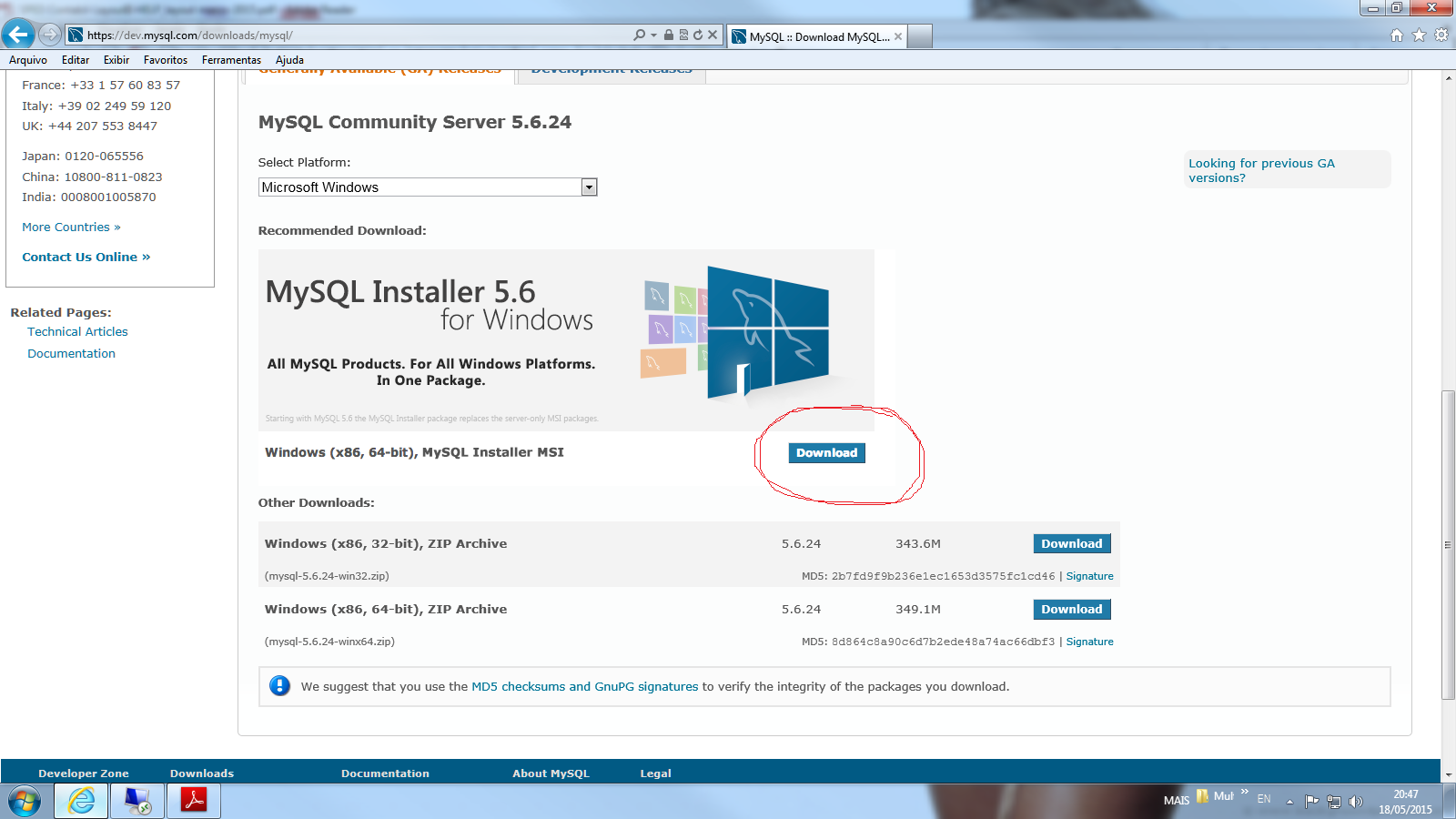Click the browser Forward arrow button
Screen dimensions: 1456x819
(x=50, y=35)
